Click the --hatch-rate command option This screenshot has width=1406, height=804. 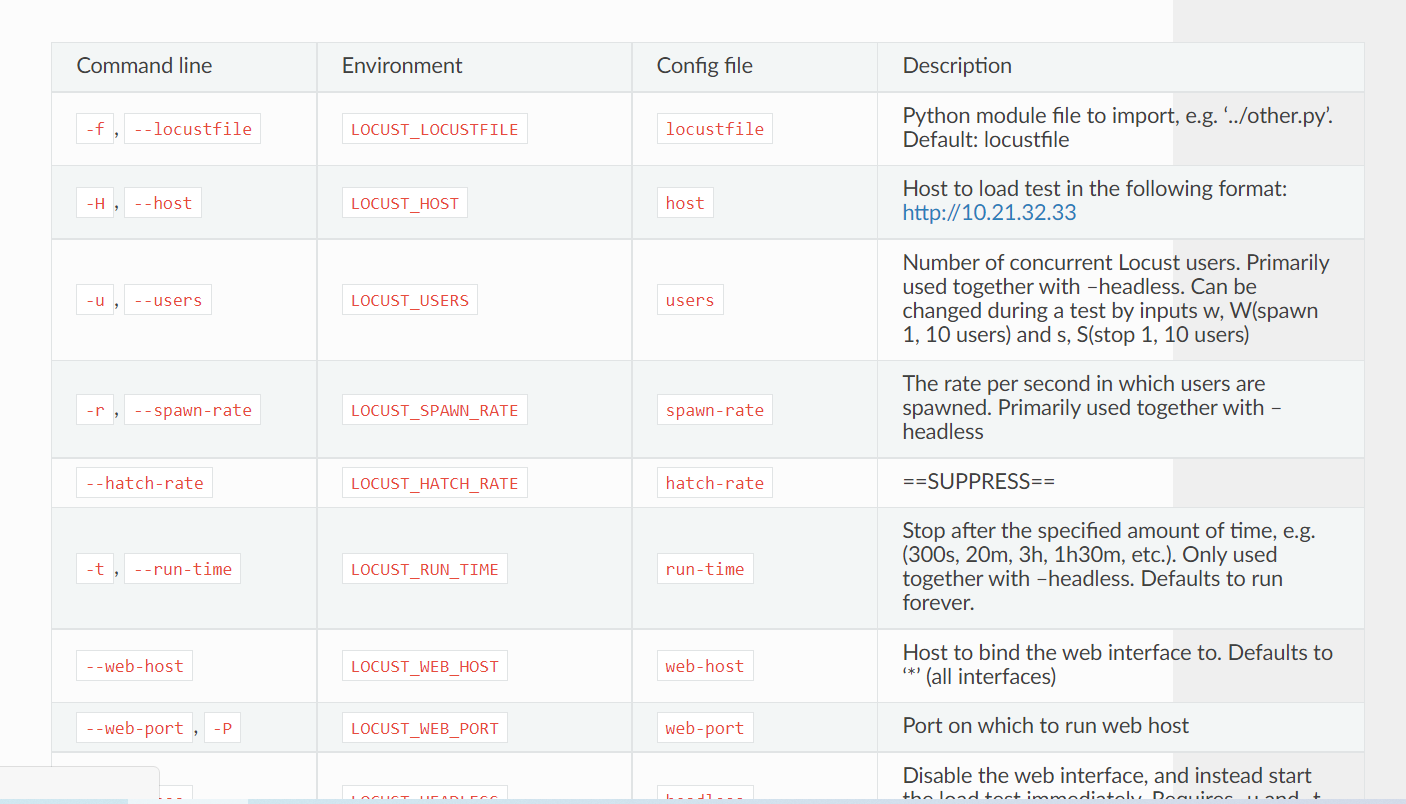[x=144, y=482]
